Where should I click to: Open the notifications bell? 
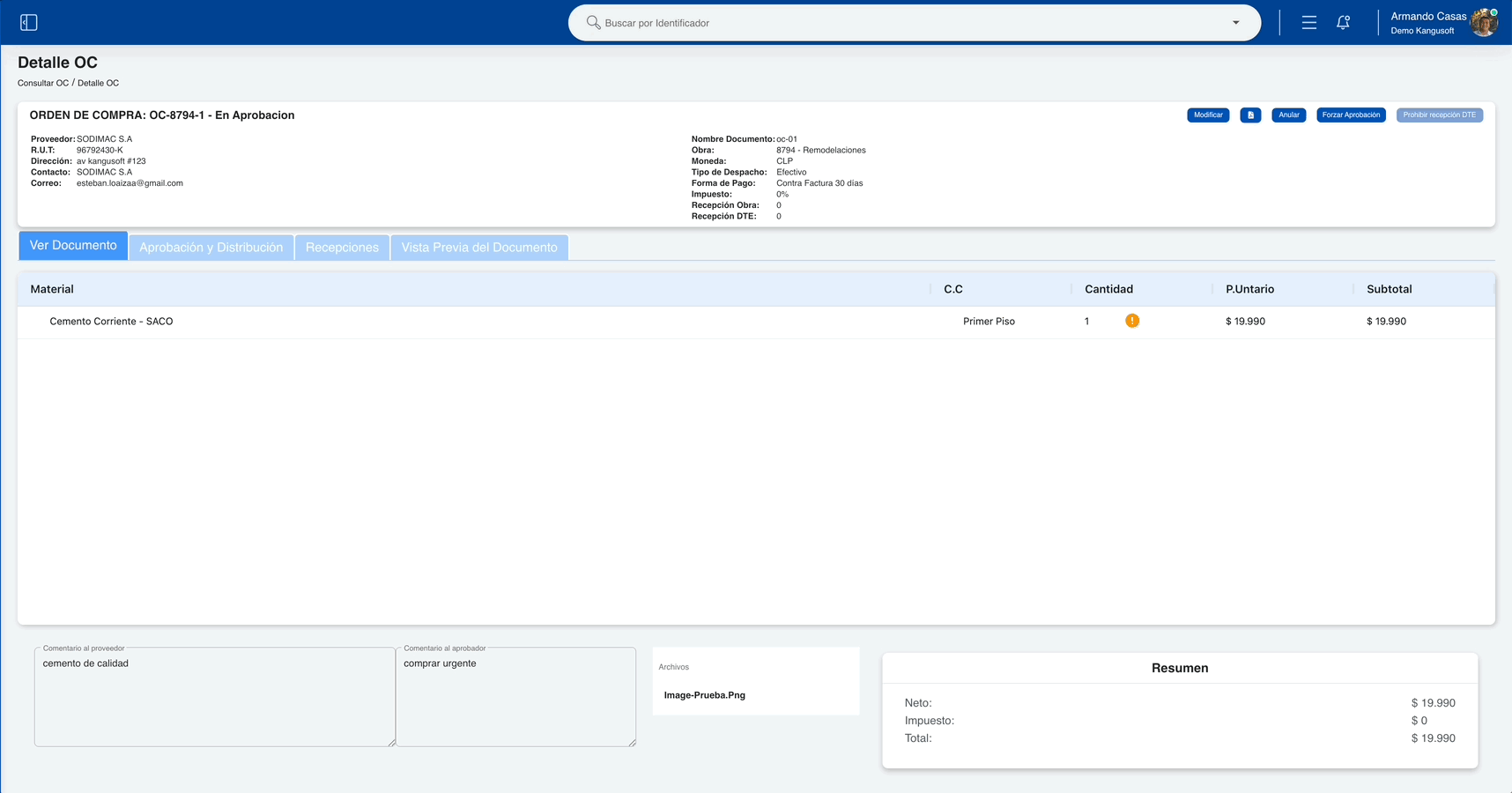(1343, 23)
